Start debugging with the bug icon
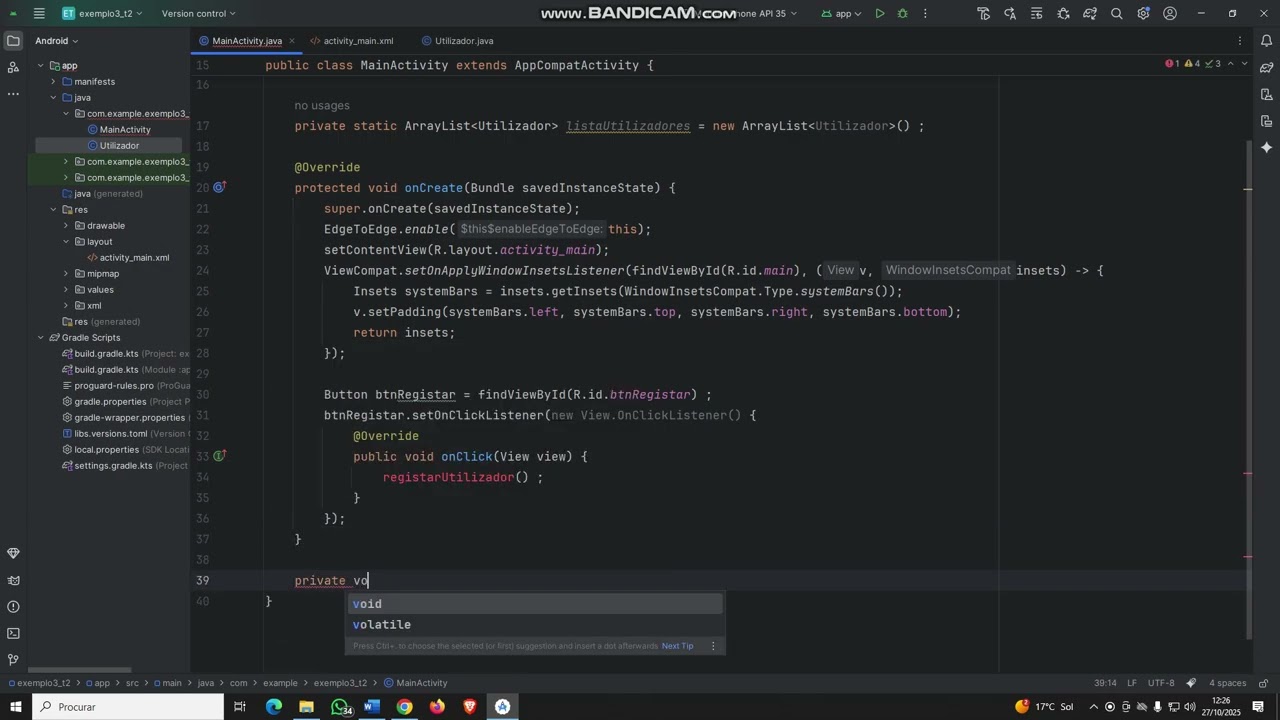Screen dimensions: 1280x720 (902, 14)
